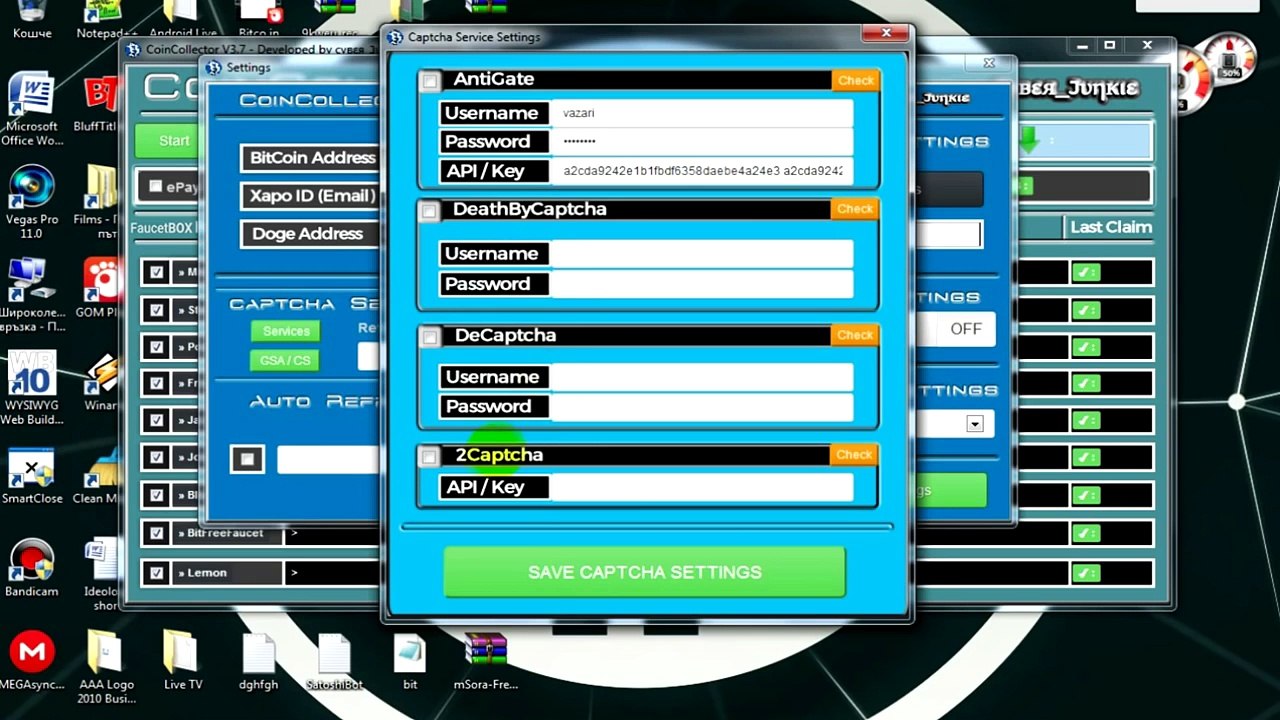Open Microsoft Office Word desktop shortcut

(31, 108)
